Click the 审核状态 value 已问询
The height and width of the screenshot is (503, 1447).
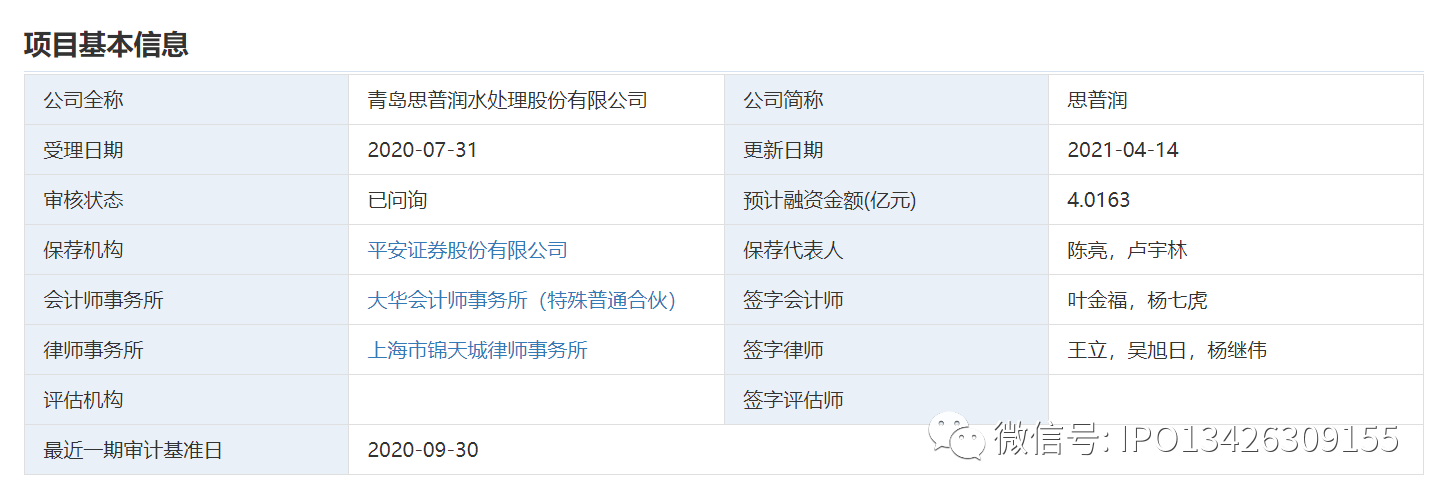point(397,200)
